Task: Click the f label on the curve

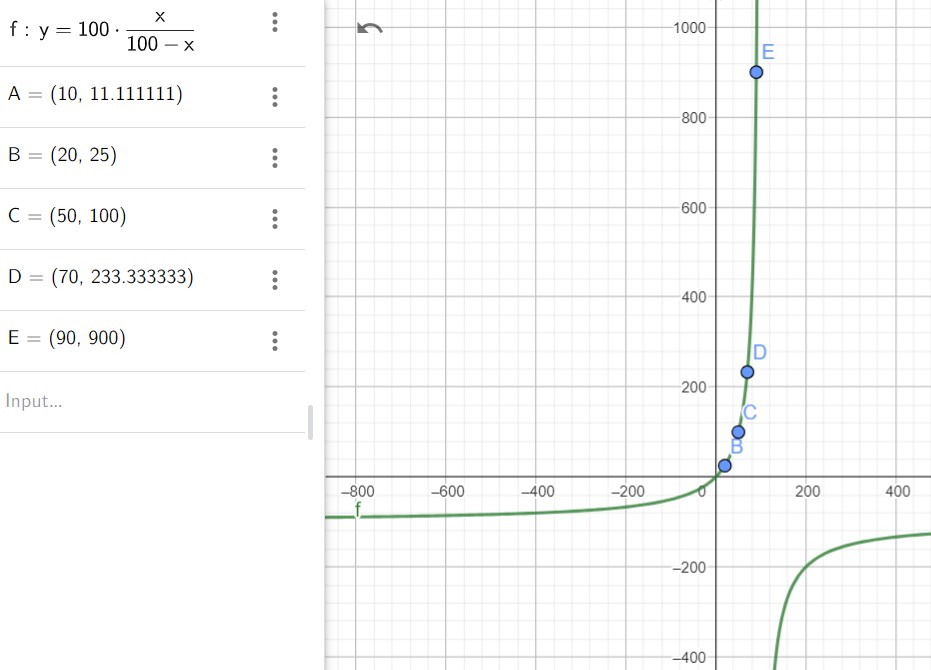Action: point(357,509)
